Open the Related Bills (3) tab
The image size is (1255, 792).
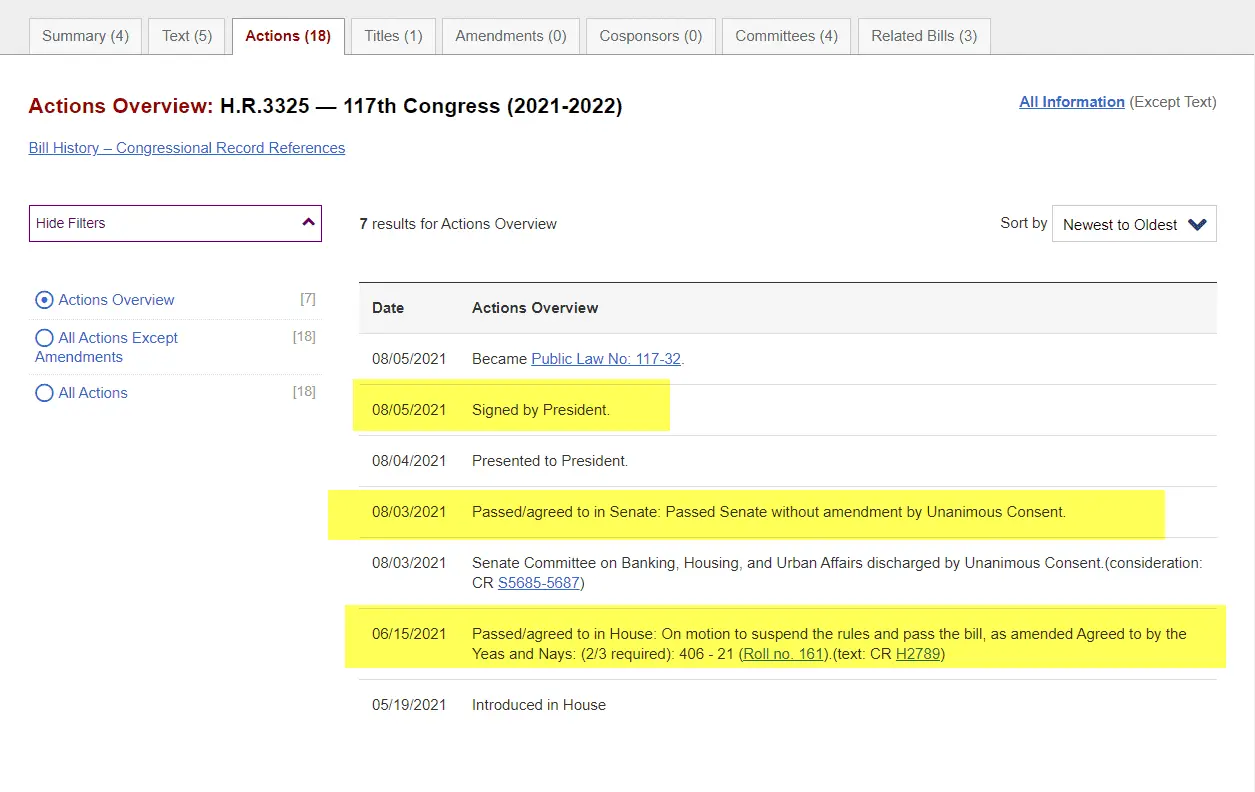tap(923, 36)
